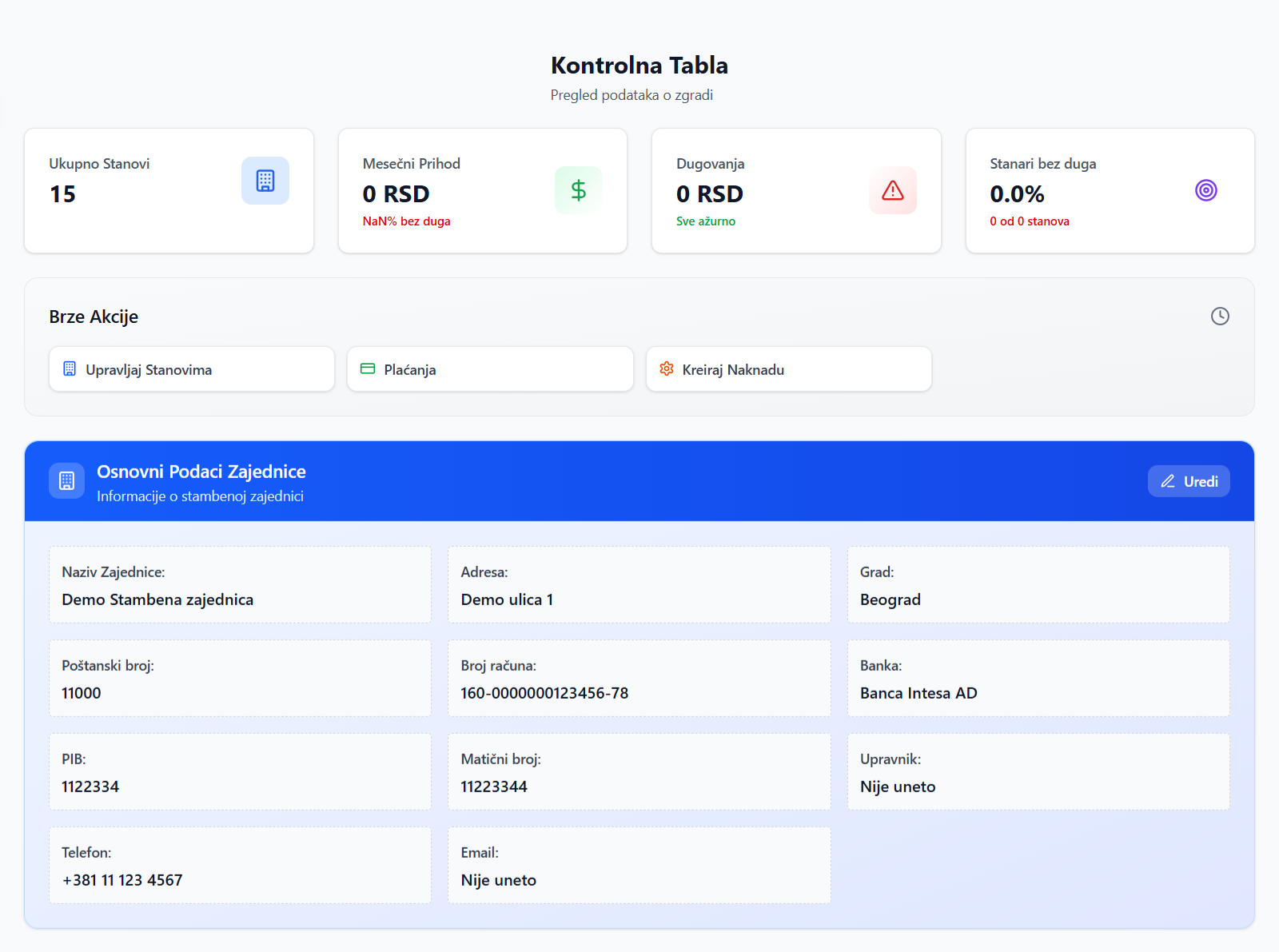Open the Plaćanja quick action
1279x952 pixels.
click(x=490, y=369)
